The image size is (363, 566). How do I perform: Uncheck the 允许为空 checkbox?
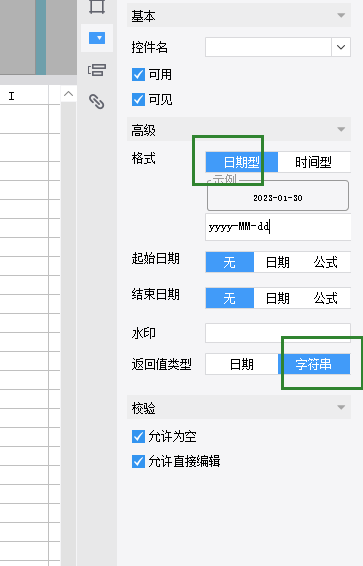[138, 436]
